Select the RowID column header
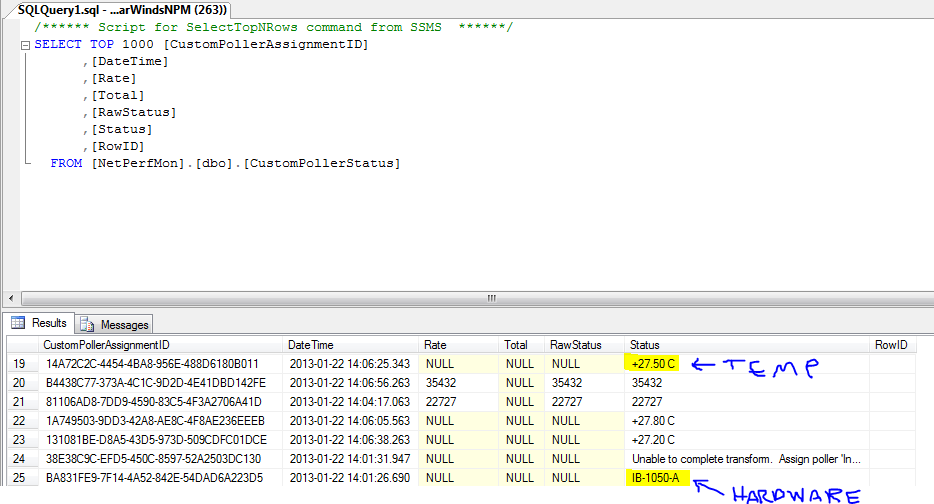The width and height of the screenshot is (934, 504). 892,345
